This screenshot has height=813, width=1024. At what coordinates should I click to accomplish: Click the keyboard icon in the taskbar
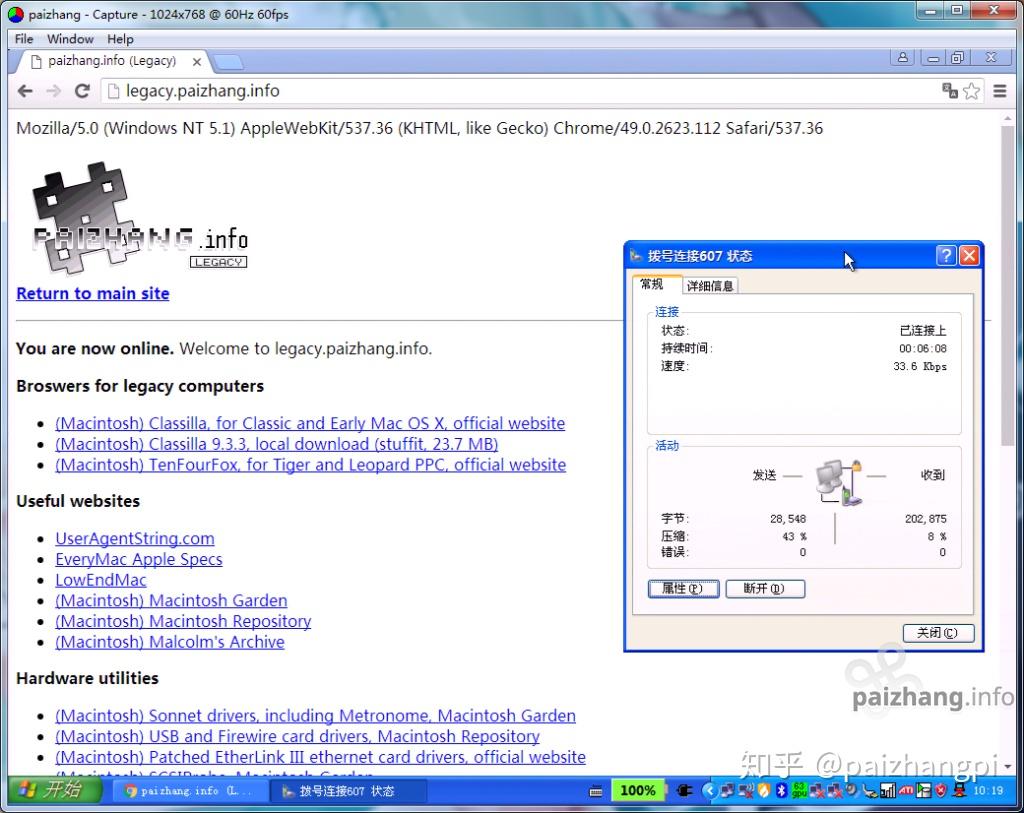[596, 791]
